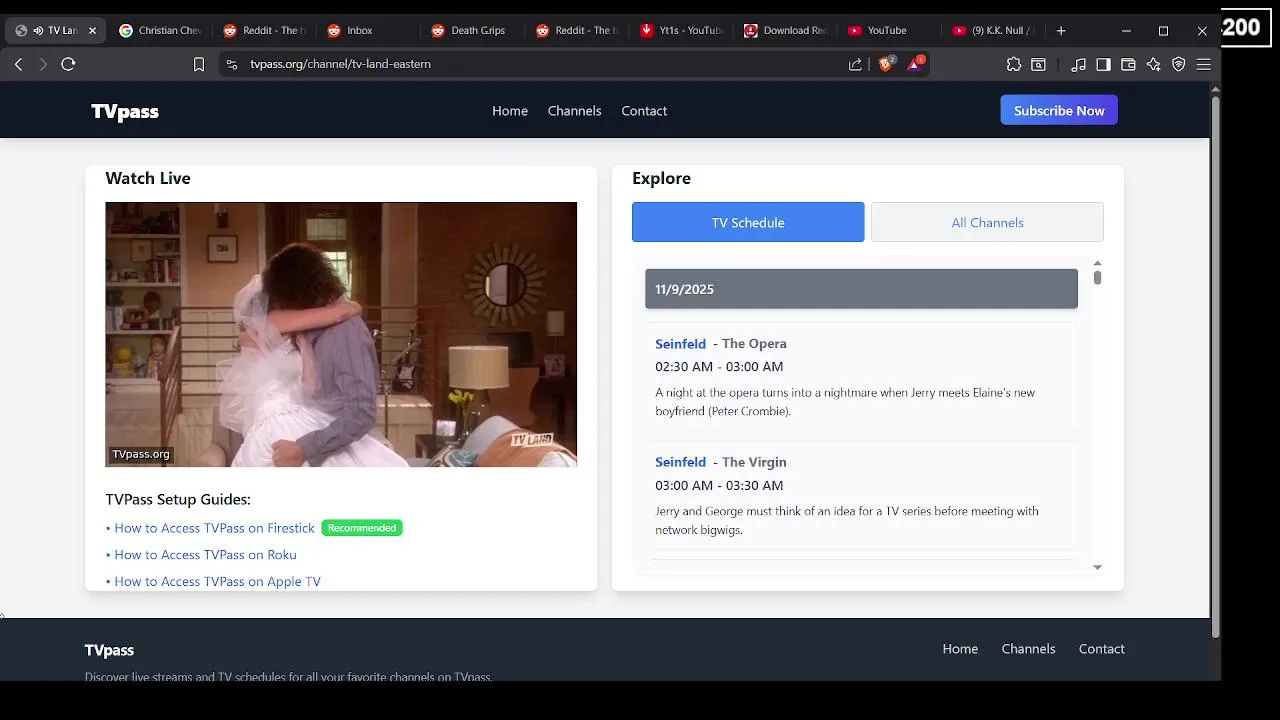1280x720 pixels.
Task: Open Brave Shields lion icon
Action: 886,64
